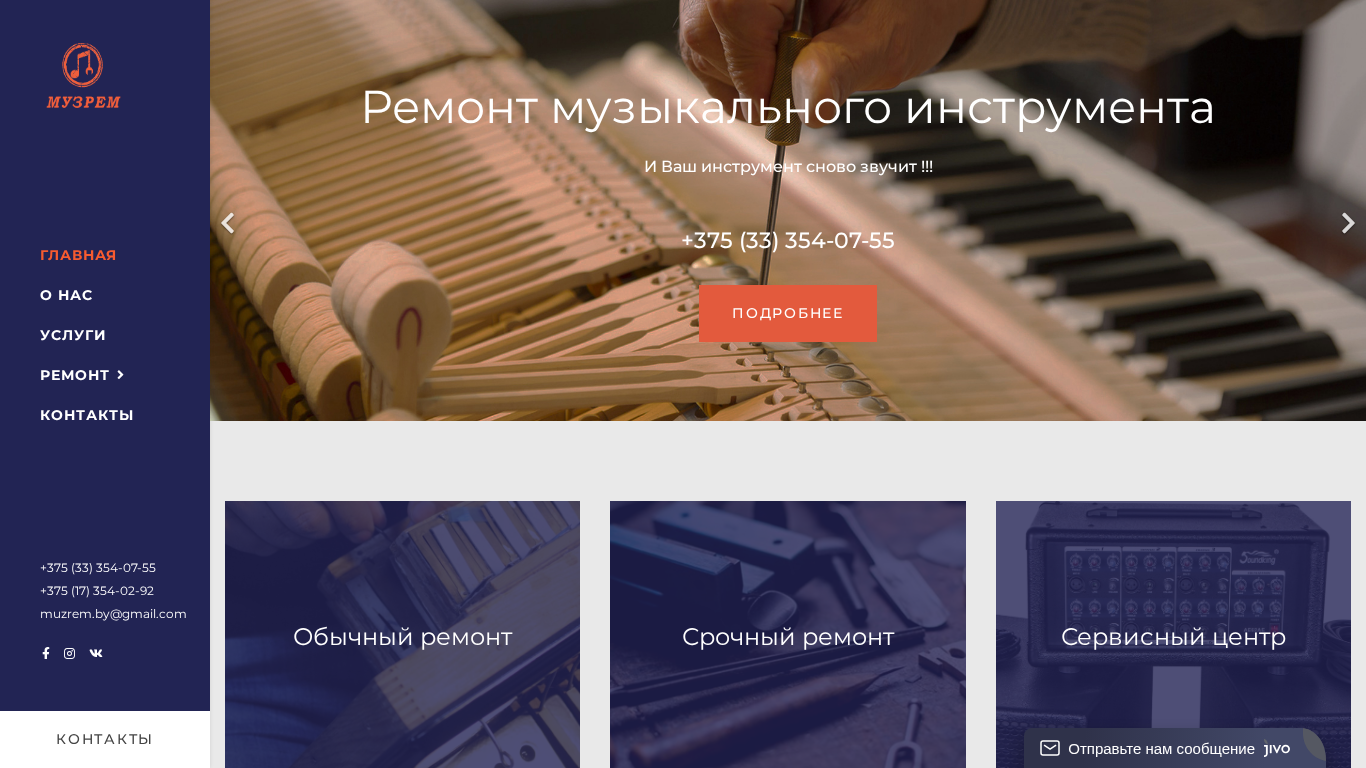This screenshot has width=1366, height=768.
Task: Open the О нас menu item
Action: (x=66, y=295)
